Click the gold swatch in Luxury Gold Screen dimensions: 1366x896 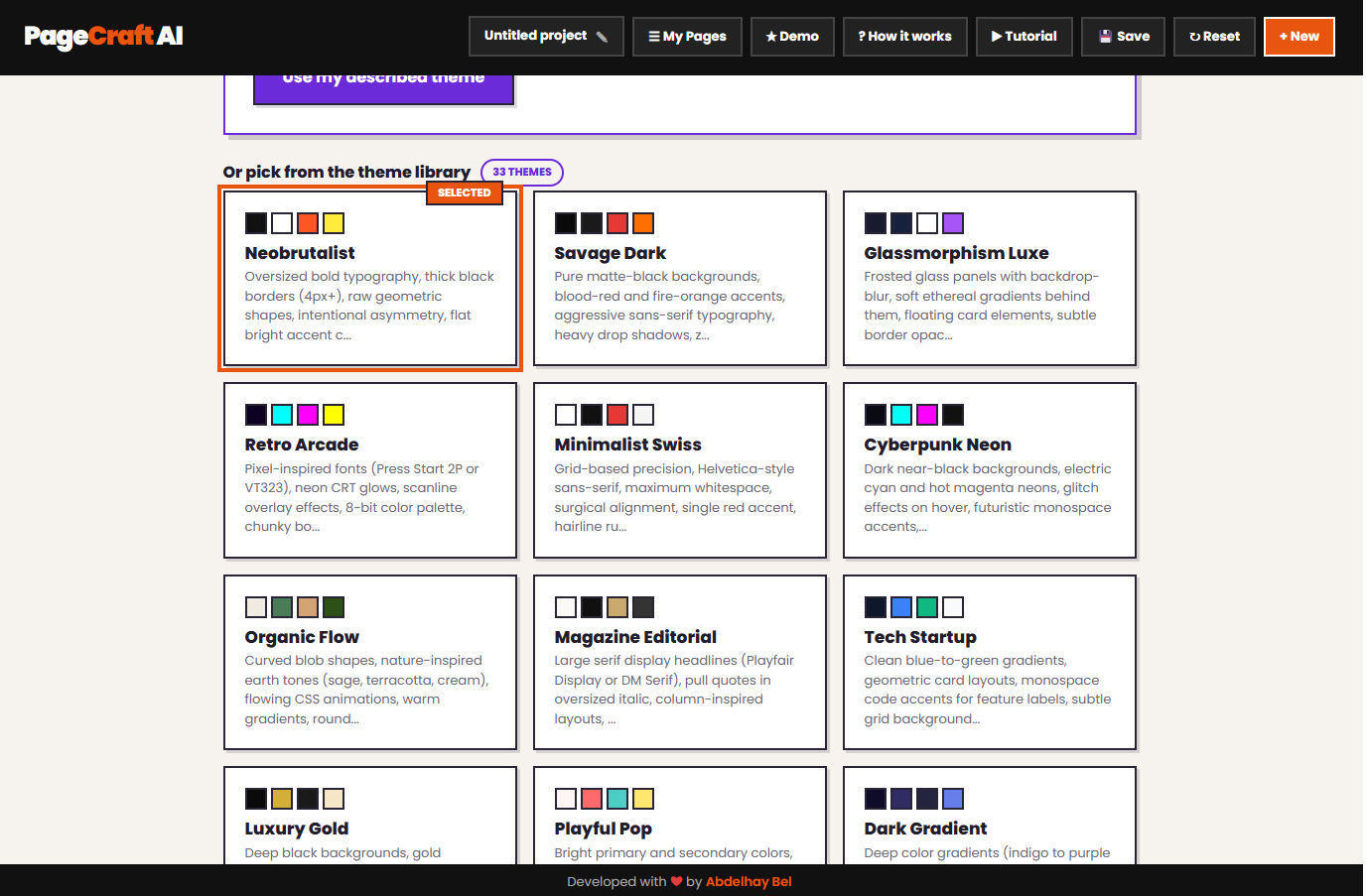click(x=282, y=799)
